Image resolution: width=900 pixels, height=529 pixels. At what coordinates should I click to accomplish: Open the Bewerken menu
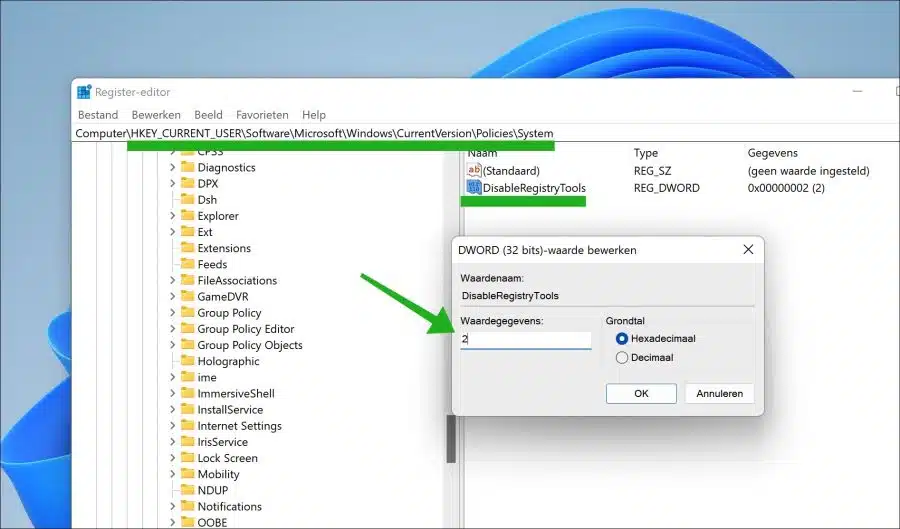[x=156, y=115]
